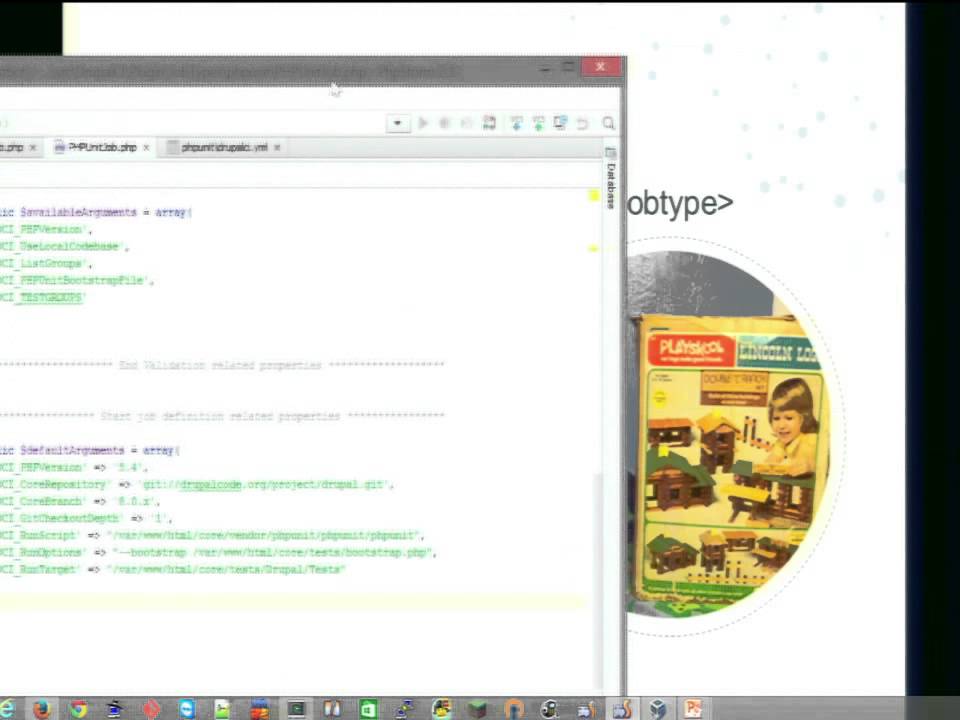Open the red diamond icon on taskbar
This screenshot has height=720, width=960.
pos(151,709)
